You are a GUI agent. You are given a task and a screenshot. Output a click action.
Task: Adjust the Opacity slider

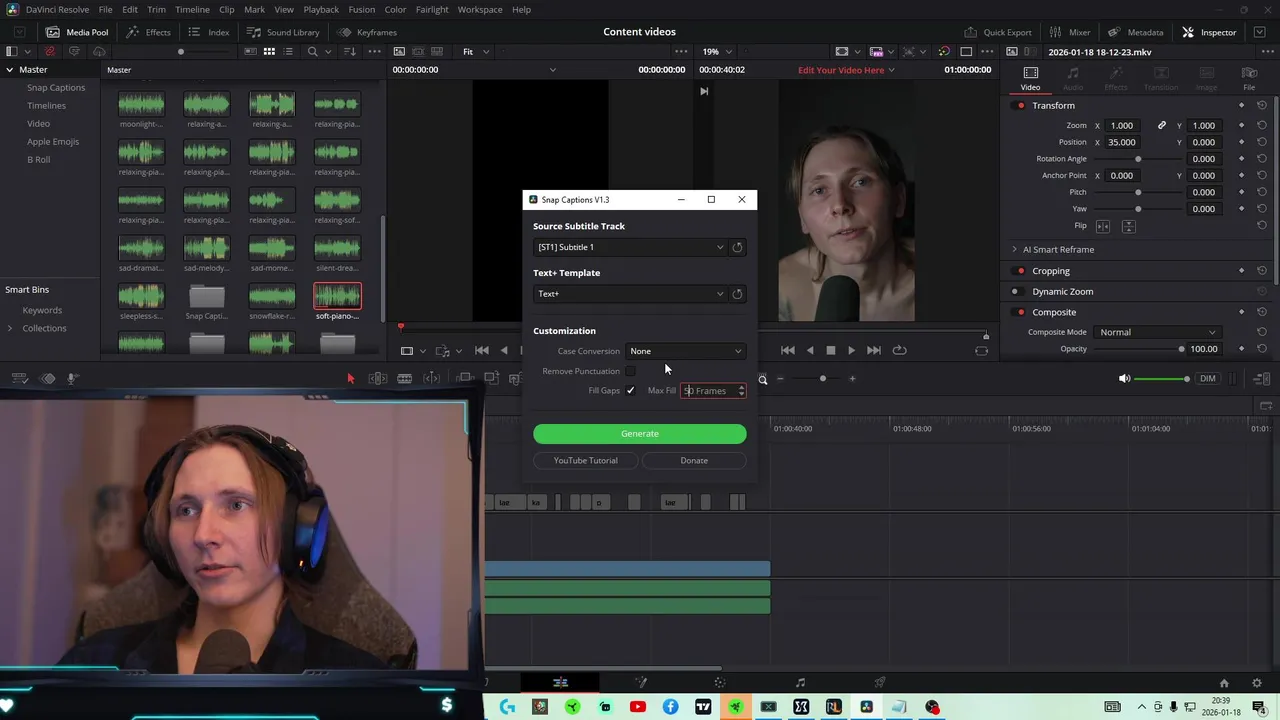pyautogui.click(x=1137, y=349)
